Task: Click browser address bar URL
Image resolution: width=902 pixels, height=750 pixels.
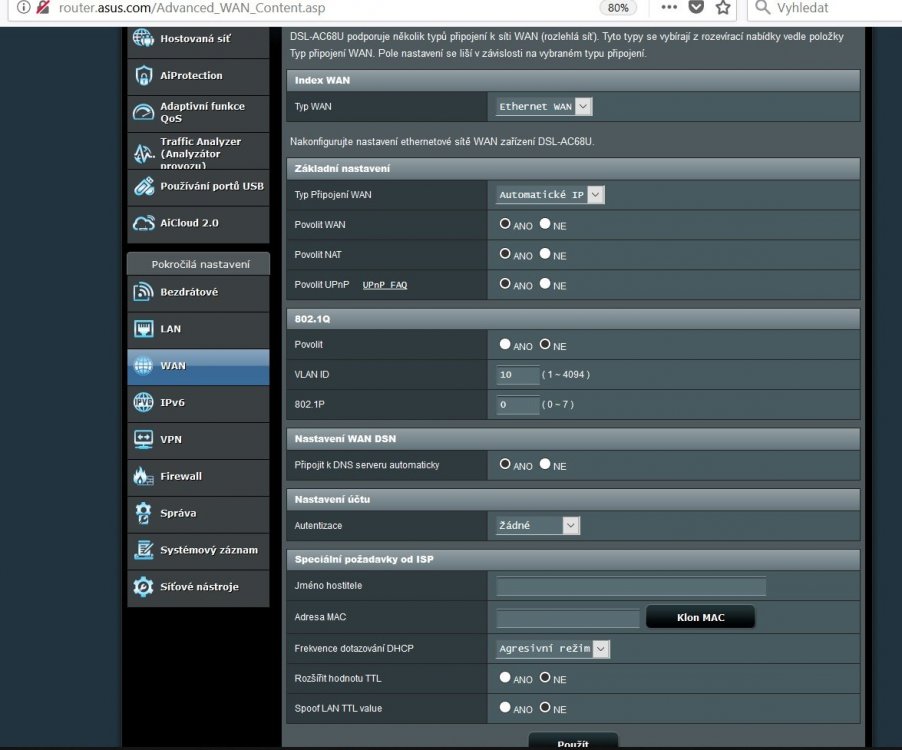Action: (192, 7)
